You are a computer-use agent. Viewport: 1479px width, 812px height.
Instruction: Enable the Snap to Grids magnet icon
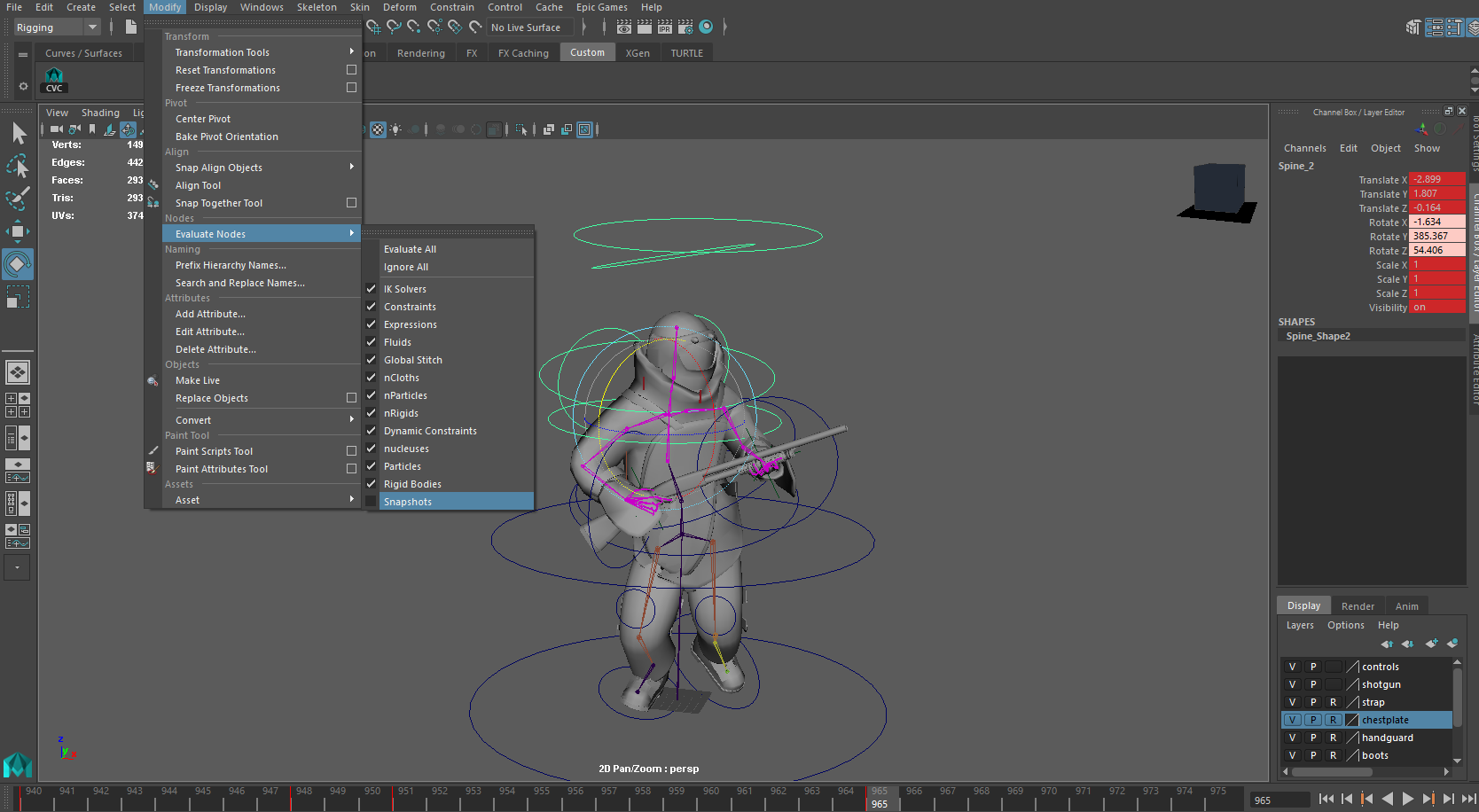pyautogui.click(x=374, y=27)
